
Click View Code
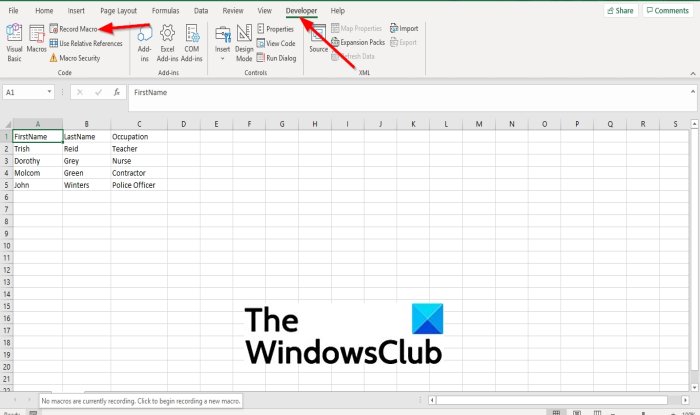pos(276,43)
